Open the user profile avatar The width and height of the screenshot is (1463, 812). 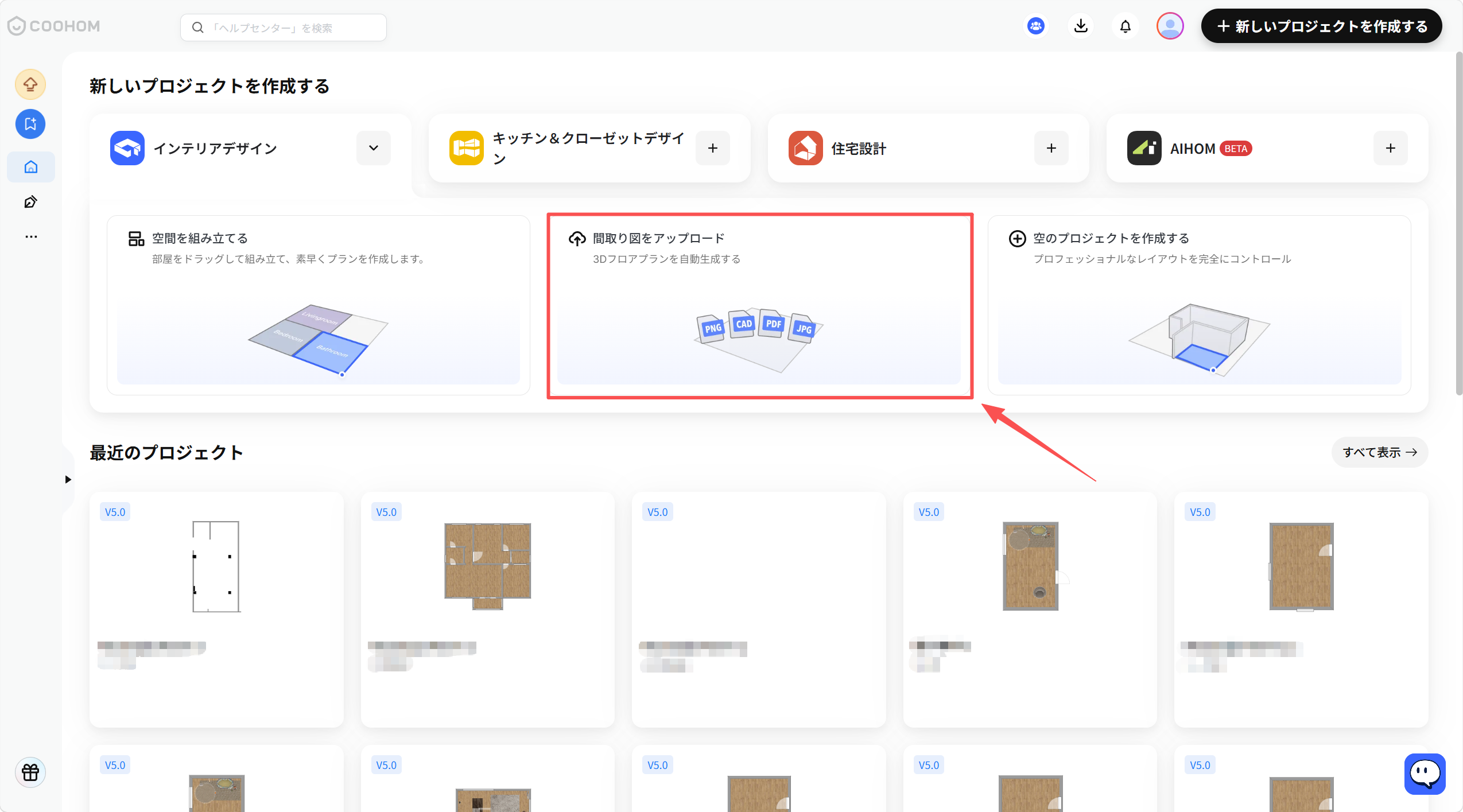(x=1170, y=26)
